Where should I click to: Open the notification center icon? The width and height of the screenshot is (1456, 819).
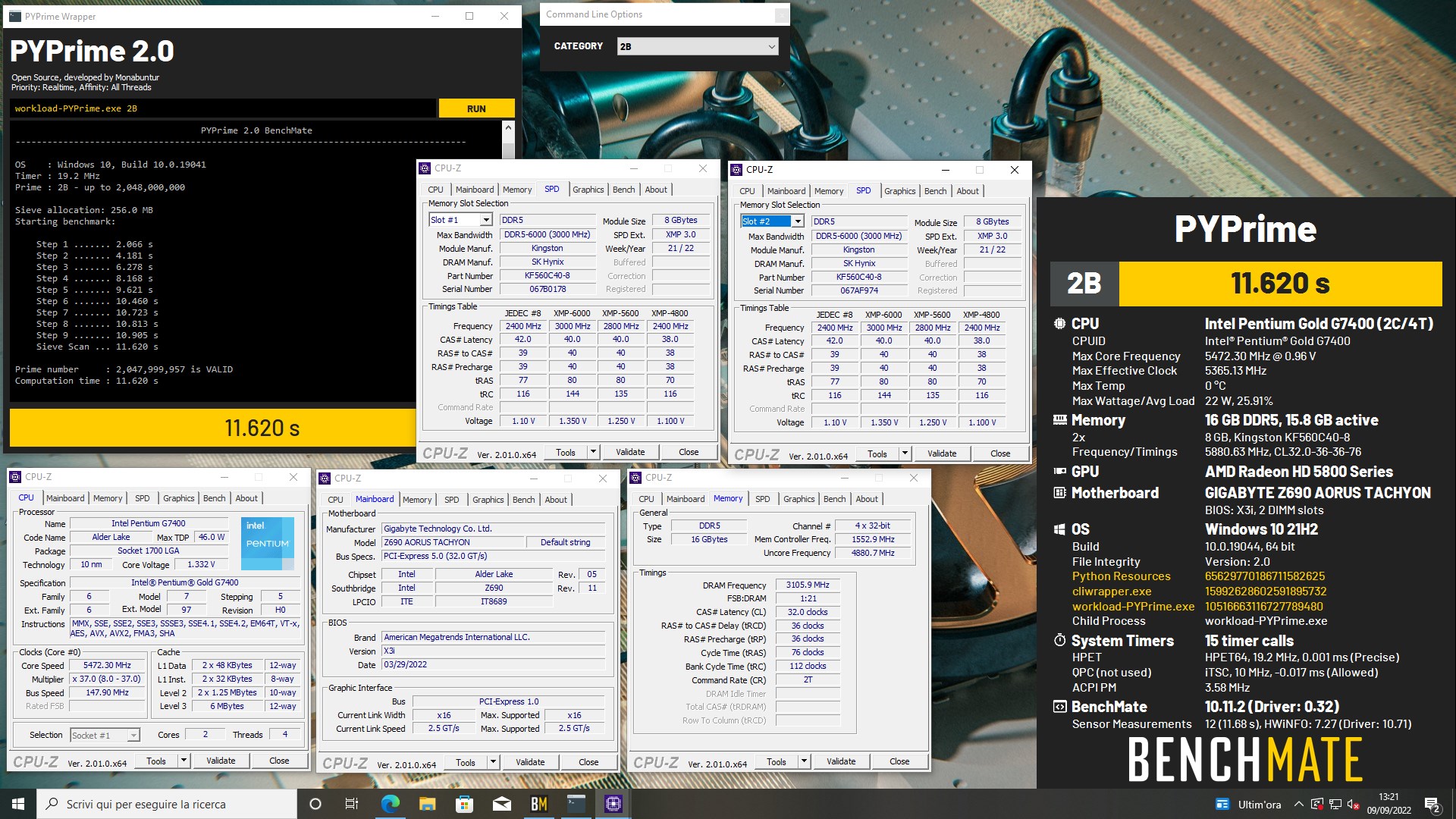coord(1432,805)
